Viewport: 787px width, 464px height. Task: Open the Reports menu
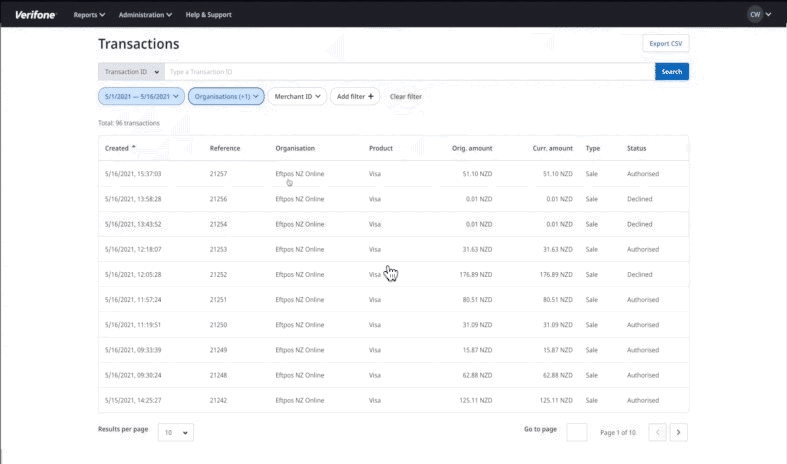89,15
